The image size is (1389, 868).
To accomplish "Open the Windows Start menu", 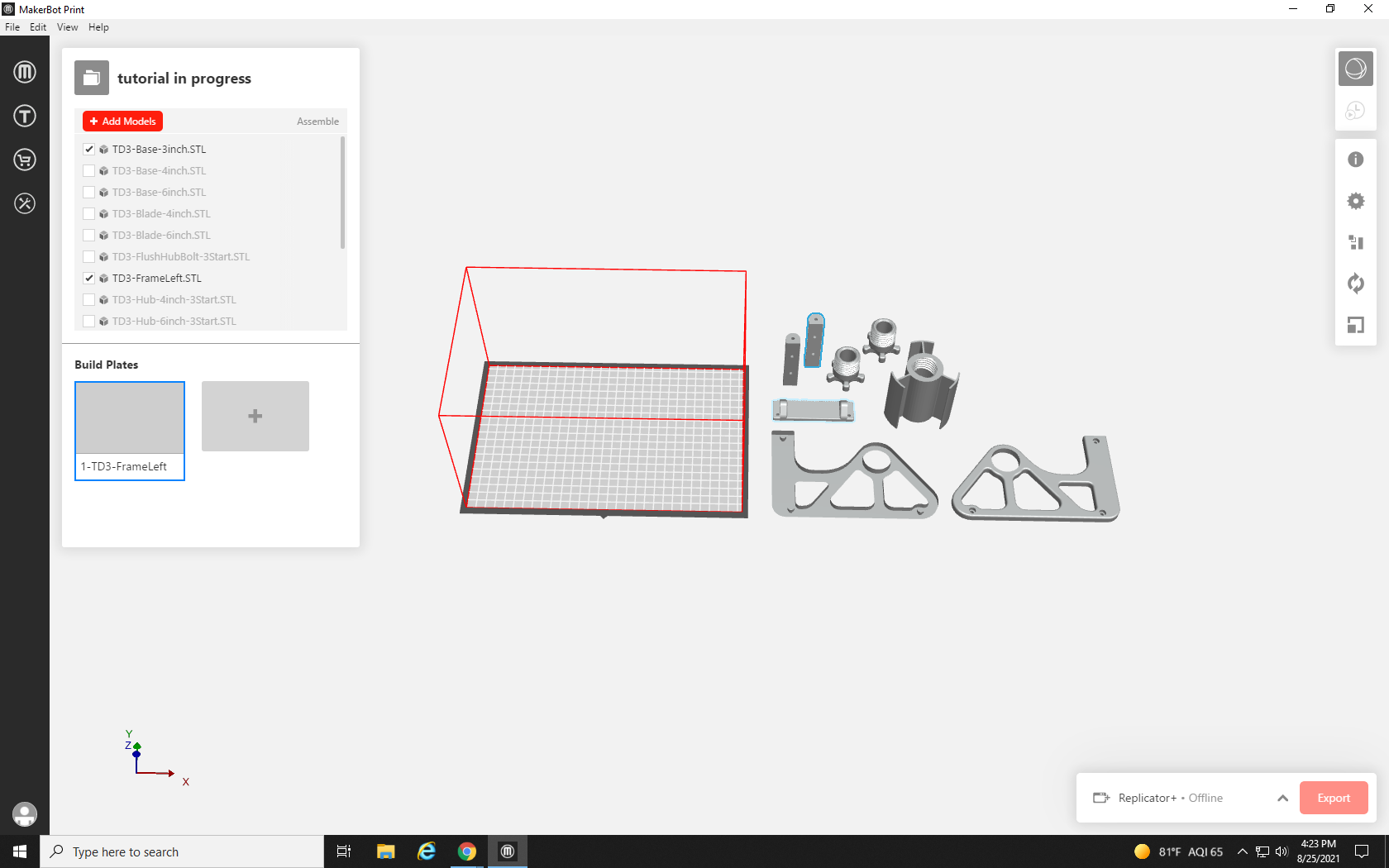I will pyautogui.click(x=20, y=851).
